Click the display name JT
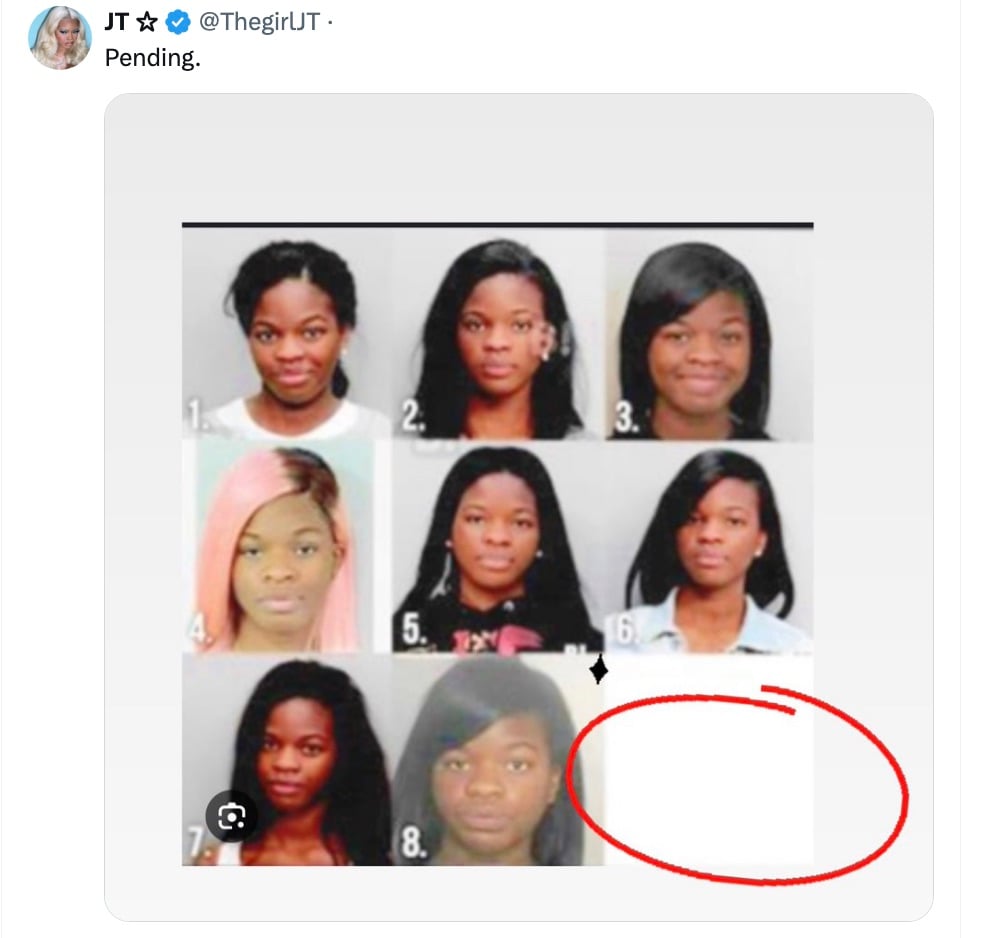The image size is (987, 938). pos(116,22)
